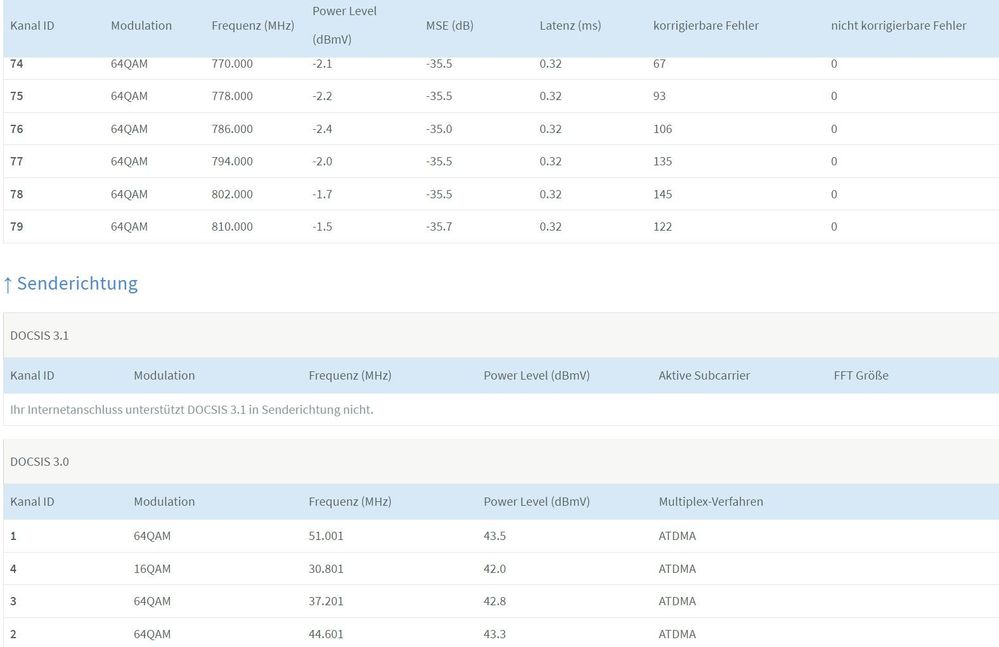Screen dimensions: 999x647
Task: Click upstream frequency 44.601
Action: click(x=326, y=634)
